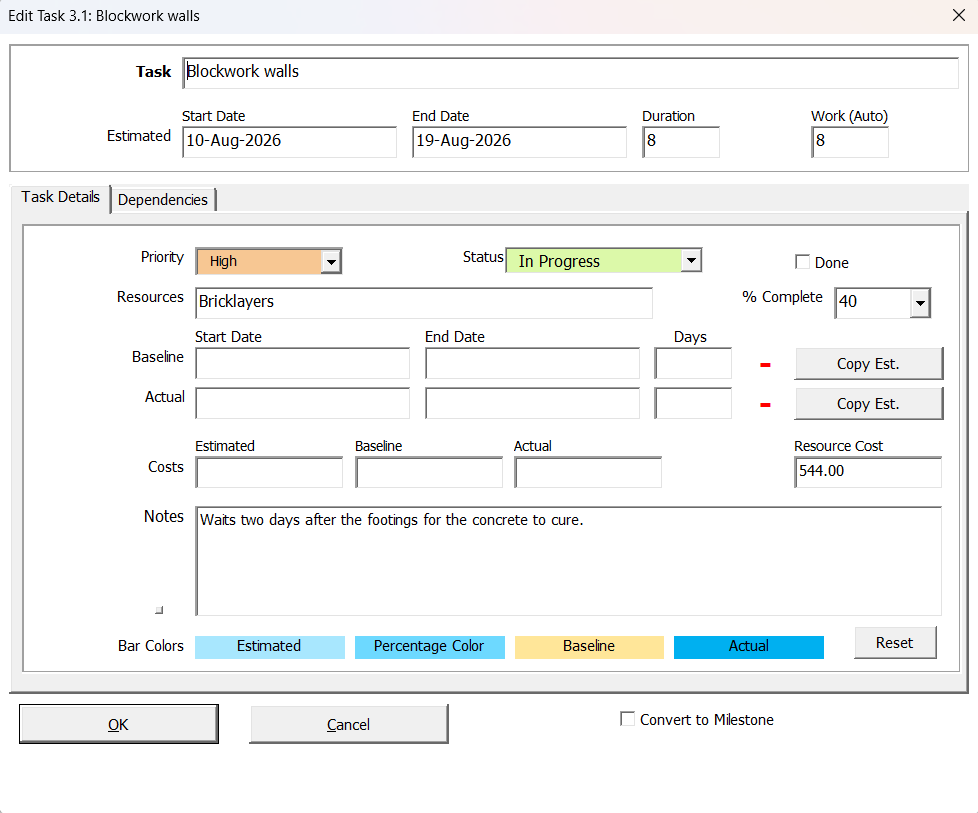Screen dimensions: 978x813
Task: Click the Actual Days field
Action: coord(693,403)
